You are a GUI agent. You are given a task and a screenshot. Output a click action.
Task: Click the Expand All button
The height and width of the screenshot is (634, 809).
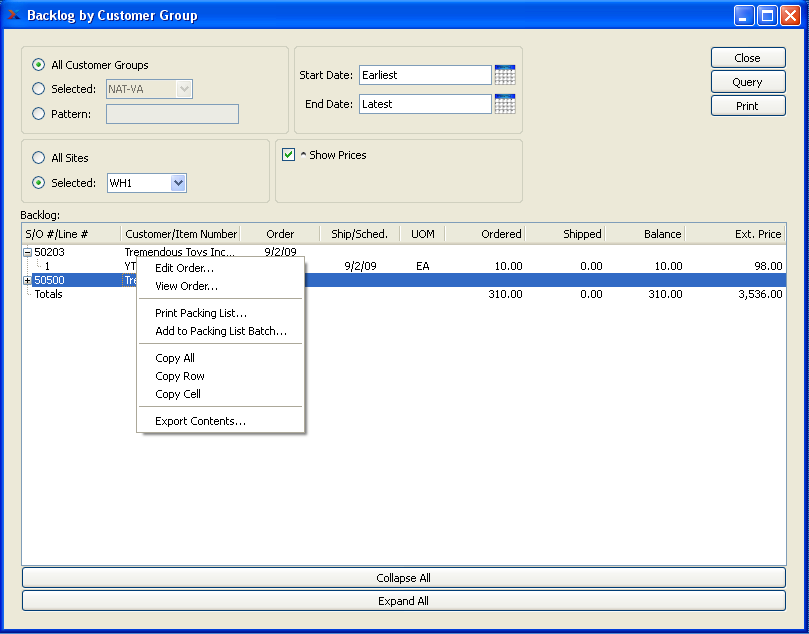(x=403, y=601)
